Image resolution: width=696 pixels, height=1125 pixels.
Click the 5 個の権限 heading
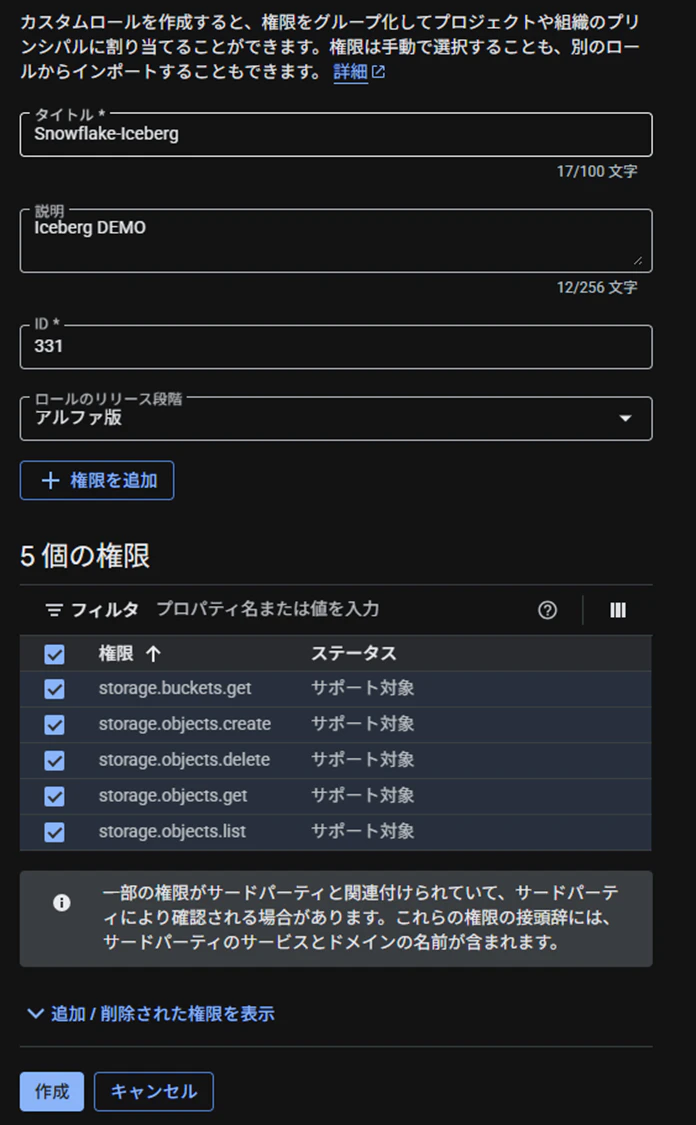click(85, 556)
